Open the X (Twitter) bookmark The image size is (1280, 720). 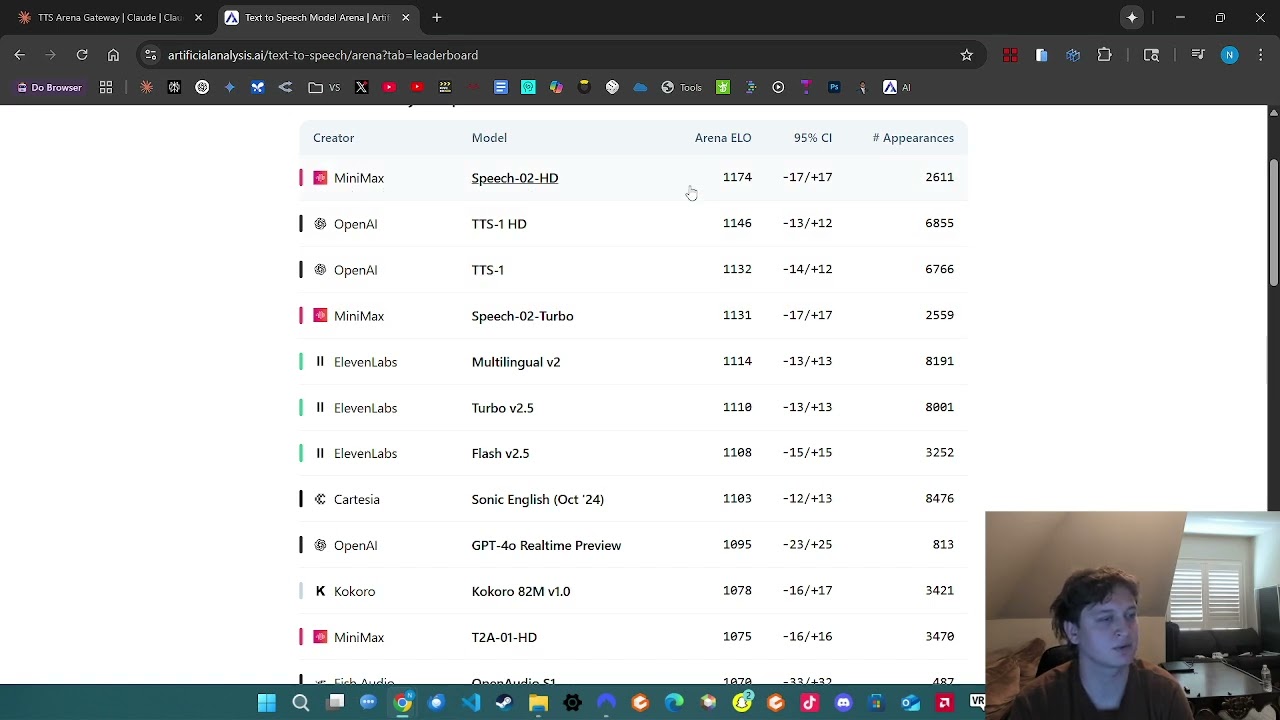[361, 87]
